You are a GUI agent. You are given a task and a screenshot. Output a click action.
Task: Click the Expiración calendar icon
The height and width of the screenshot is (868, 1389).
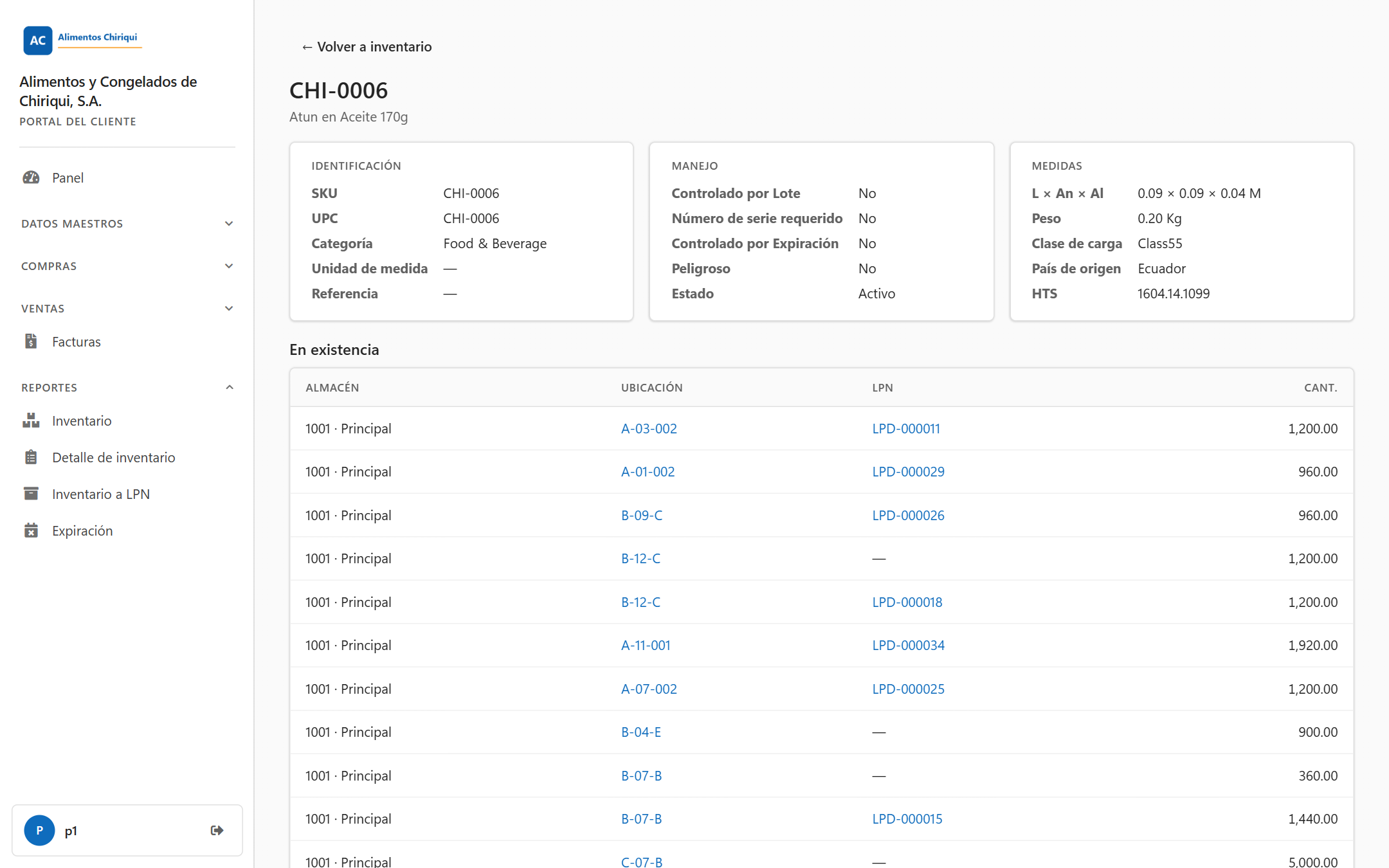click(x=31, y=530)
